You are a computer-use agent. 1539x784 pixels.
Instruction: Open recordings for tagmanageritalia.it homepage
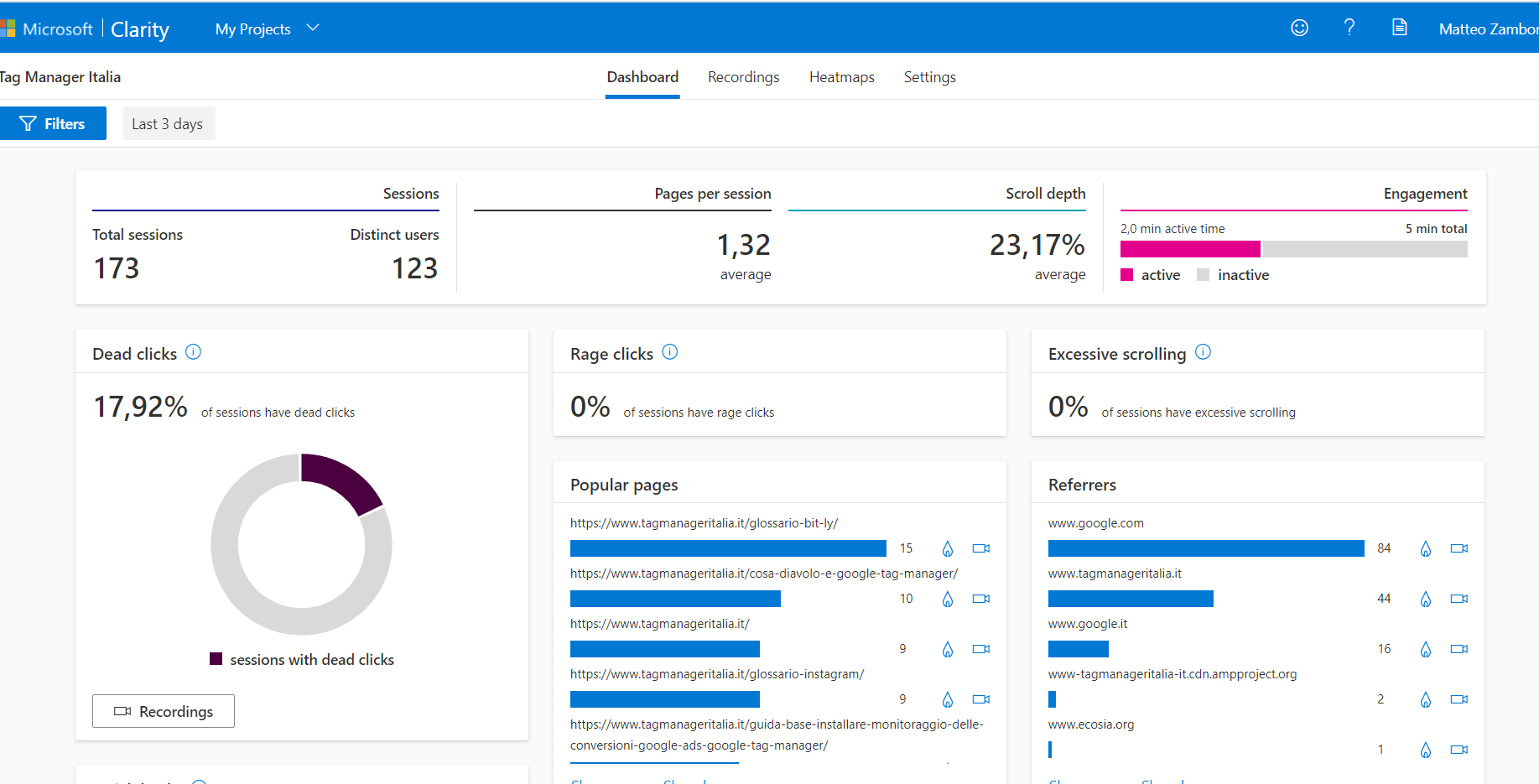[x=981, y=649]
